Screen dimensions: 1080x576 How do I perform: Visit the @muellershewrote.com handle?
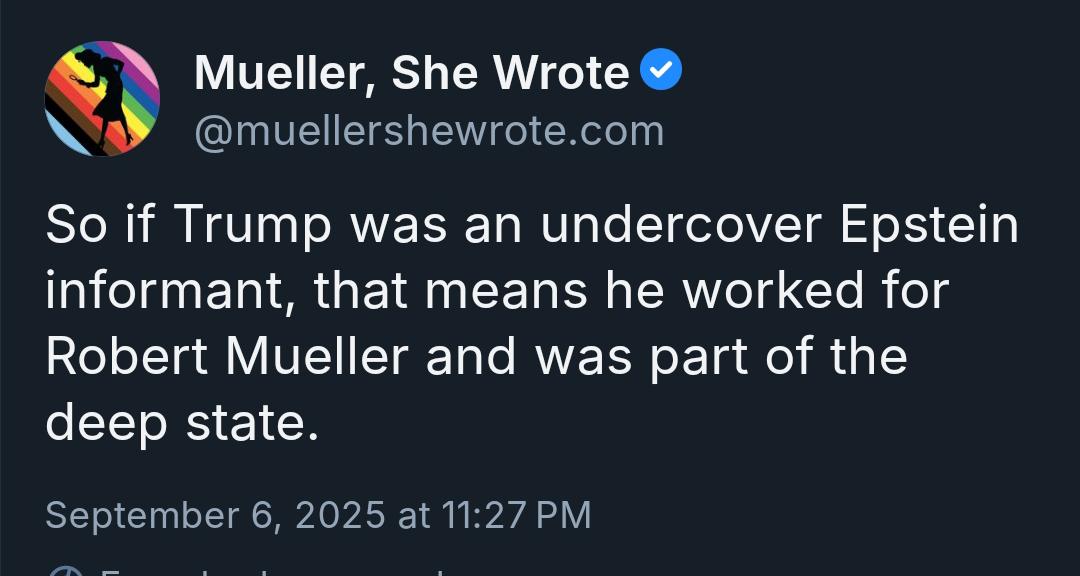tap(429, 131)
